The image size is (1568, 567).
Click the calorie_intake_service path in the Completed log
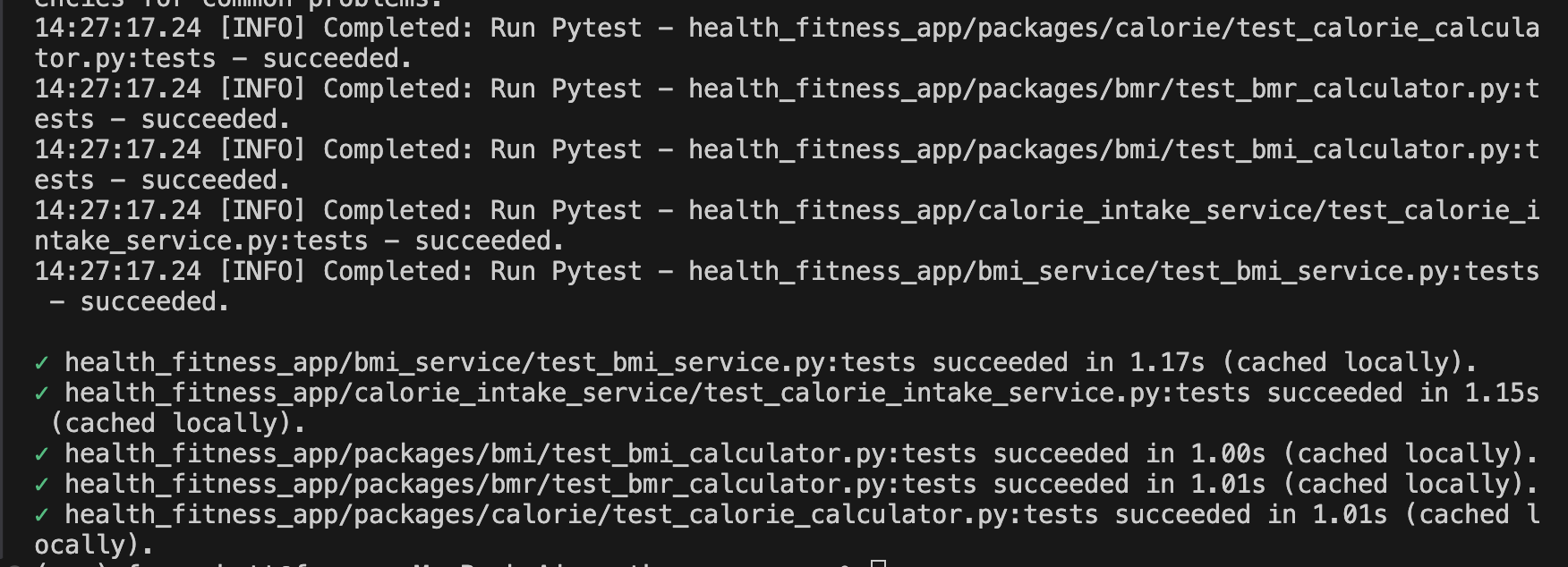click(x=1113, y=211)
